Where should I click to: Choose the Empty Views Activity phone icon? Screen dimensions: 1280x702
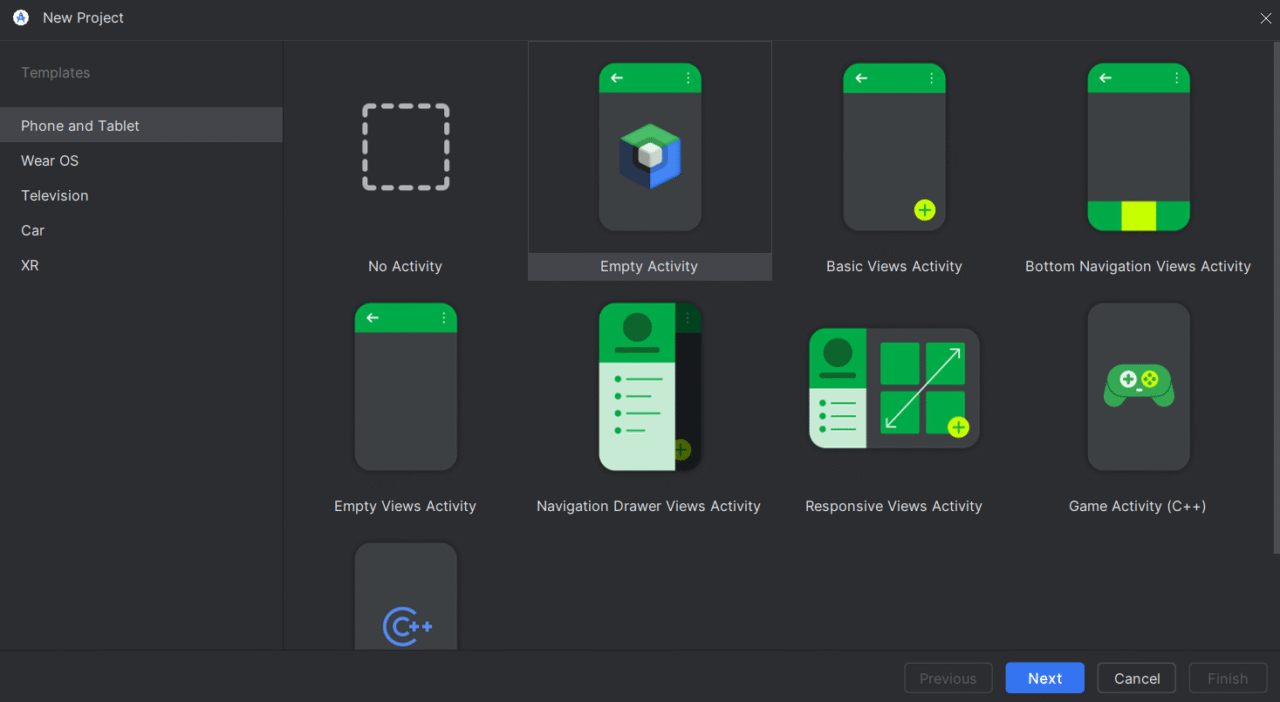405,387
